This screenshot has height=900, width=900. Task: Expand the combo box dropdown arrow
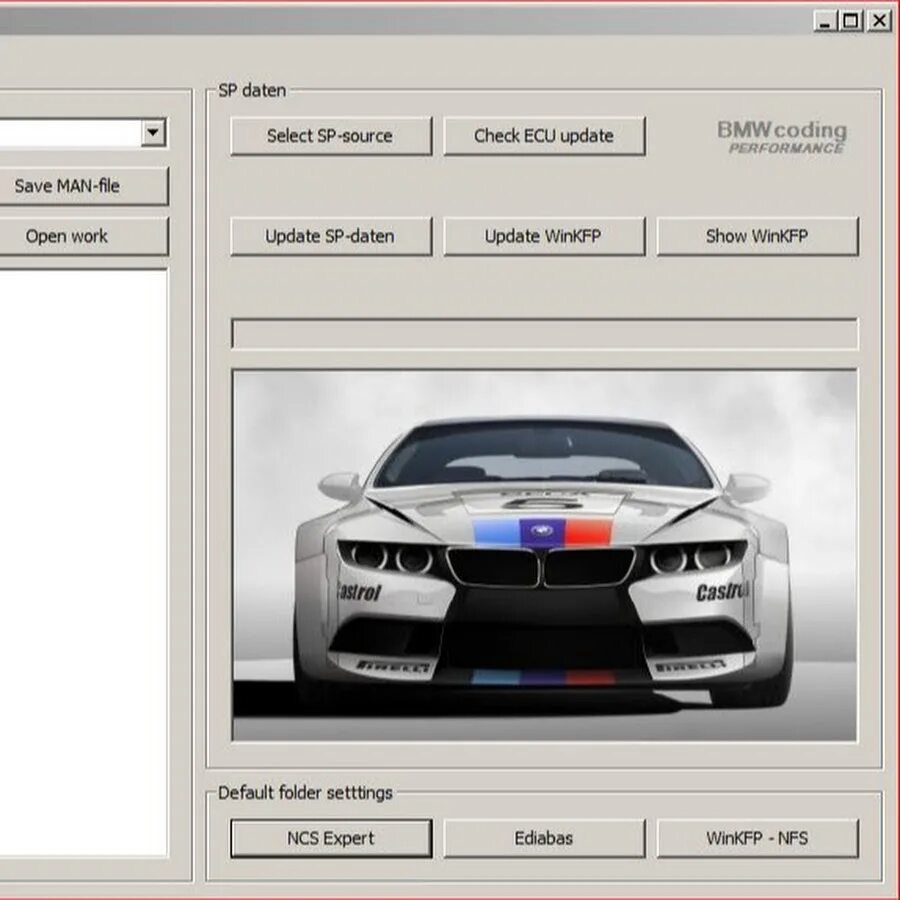153,132
